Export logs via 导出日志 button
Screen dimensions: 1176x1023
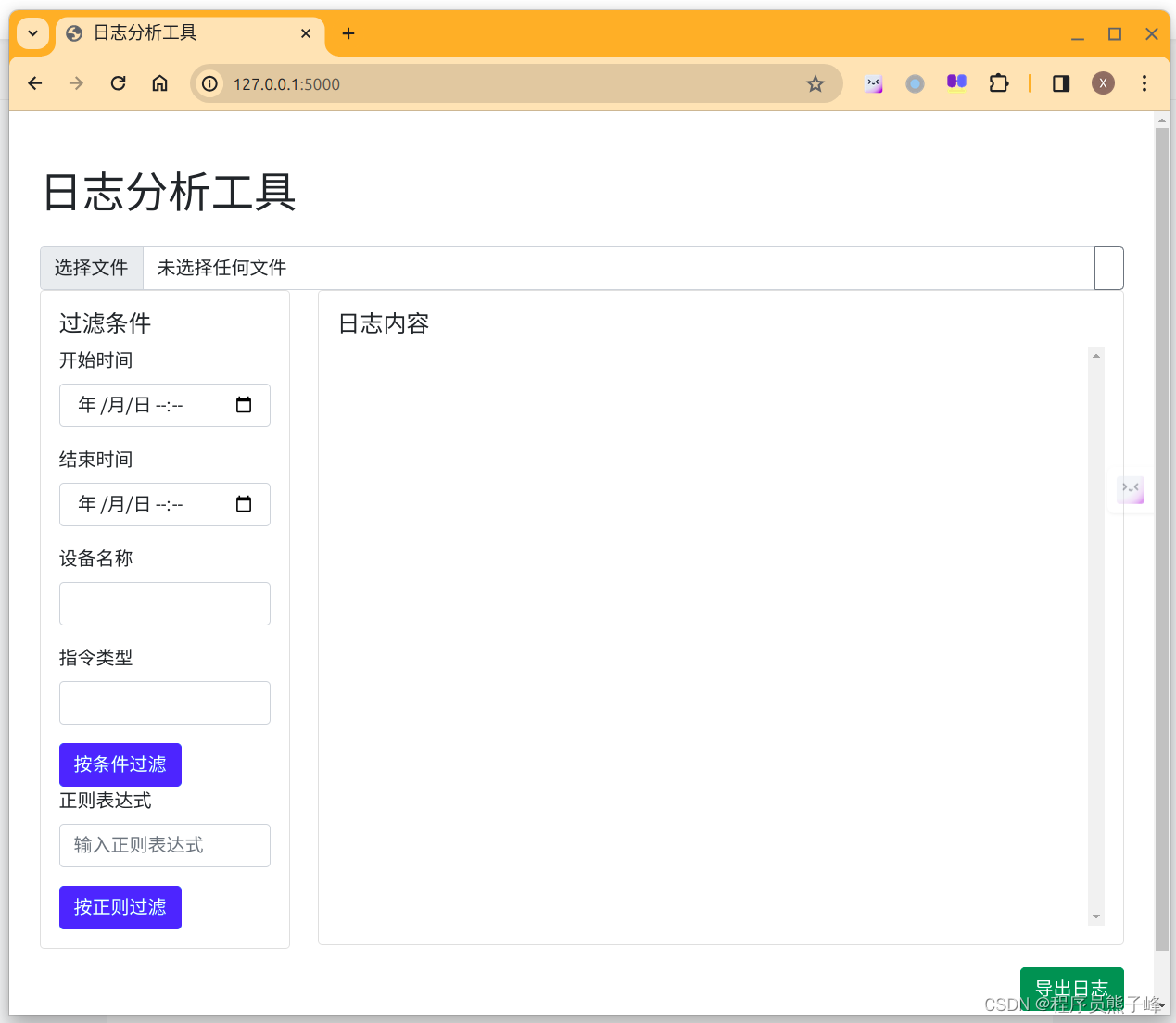1071,988
